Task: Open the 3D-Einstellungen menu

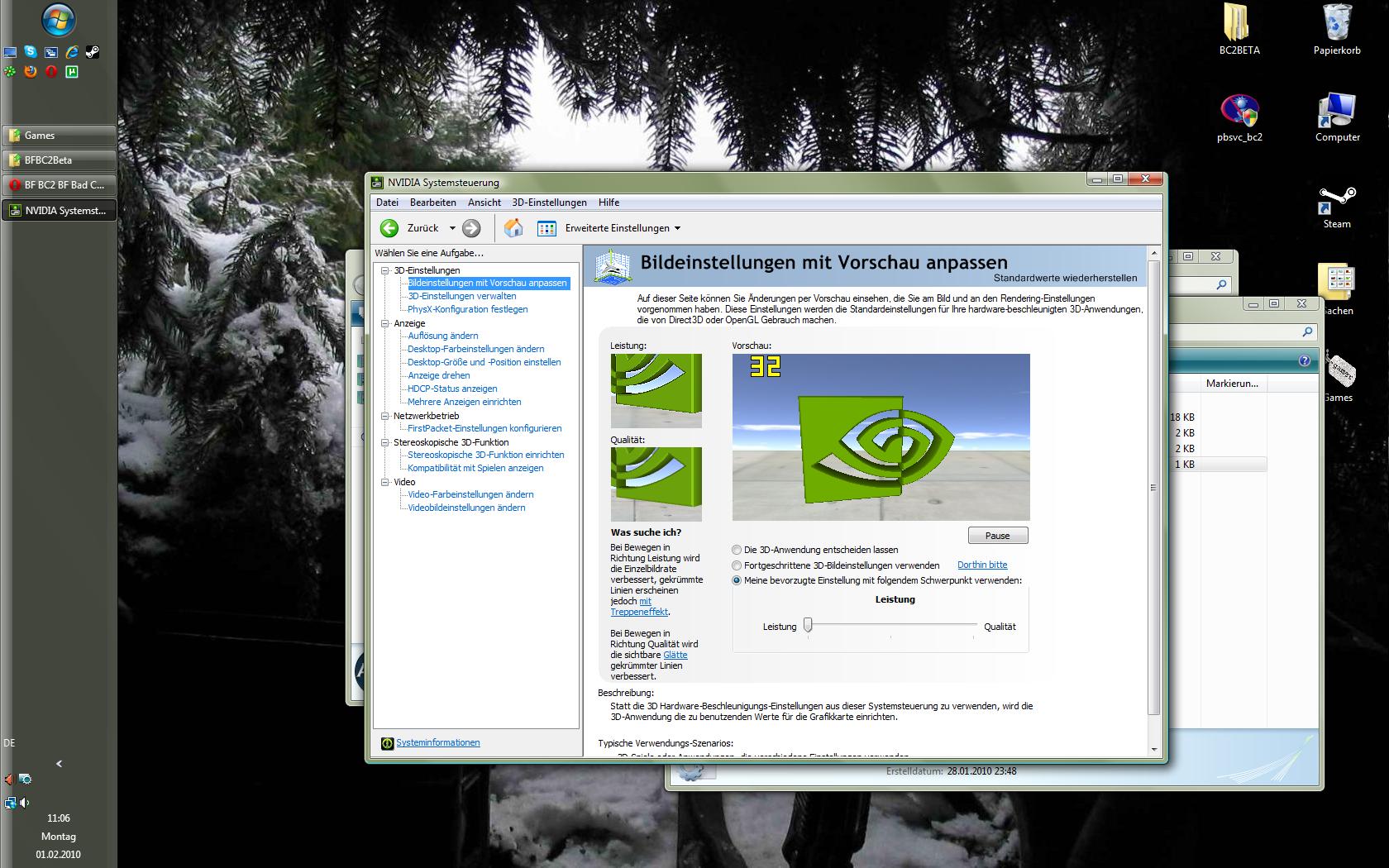Action: click(x=549, y=203)
